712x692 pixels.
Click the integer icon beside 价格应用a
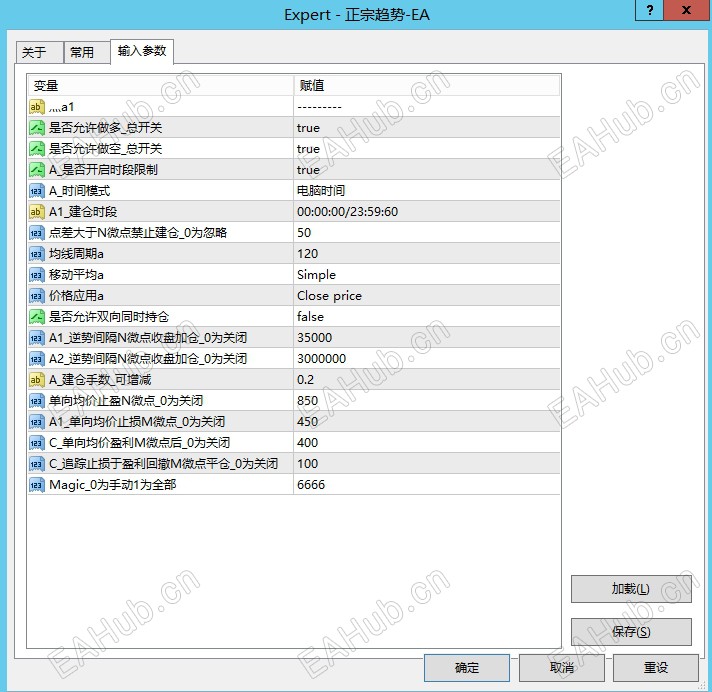(37, 296)
